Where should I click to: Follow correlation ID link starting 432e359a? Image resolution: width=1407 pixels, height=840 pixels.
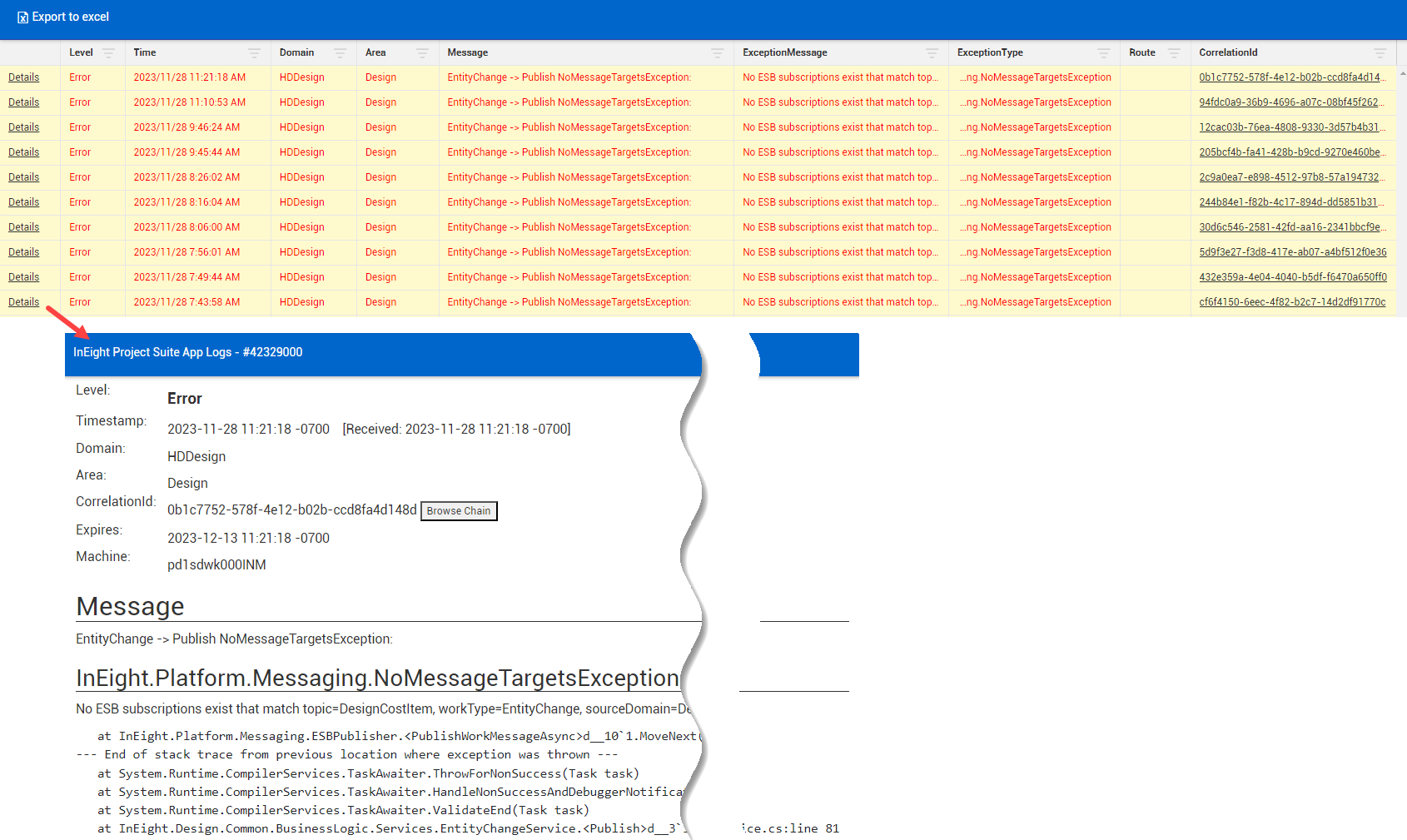point(1293,277)
